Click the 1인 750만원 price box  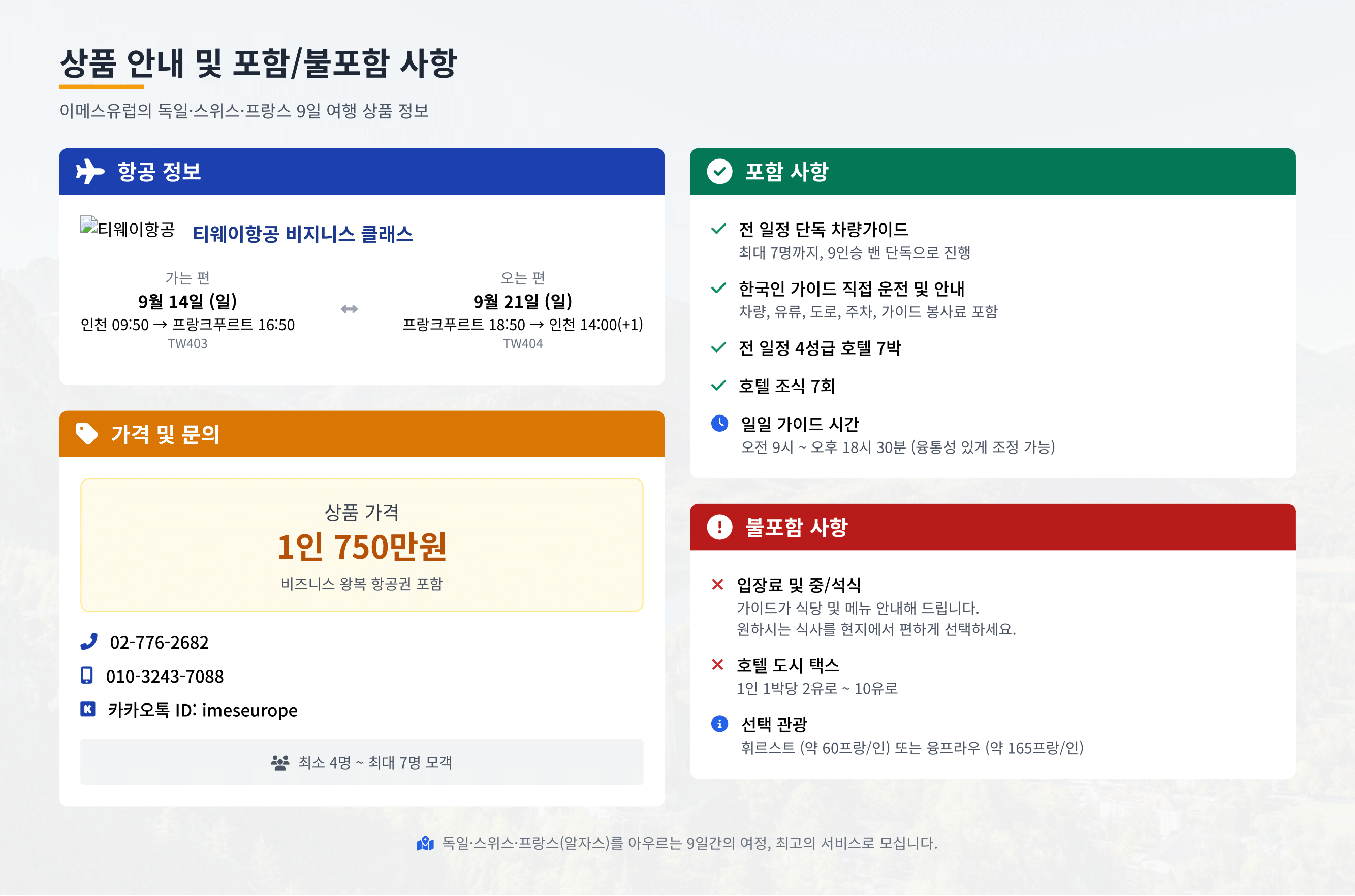coord(361,545)
